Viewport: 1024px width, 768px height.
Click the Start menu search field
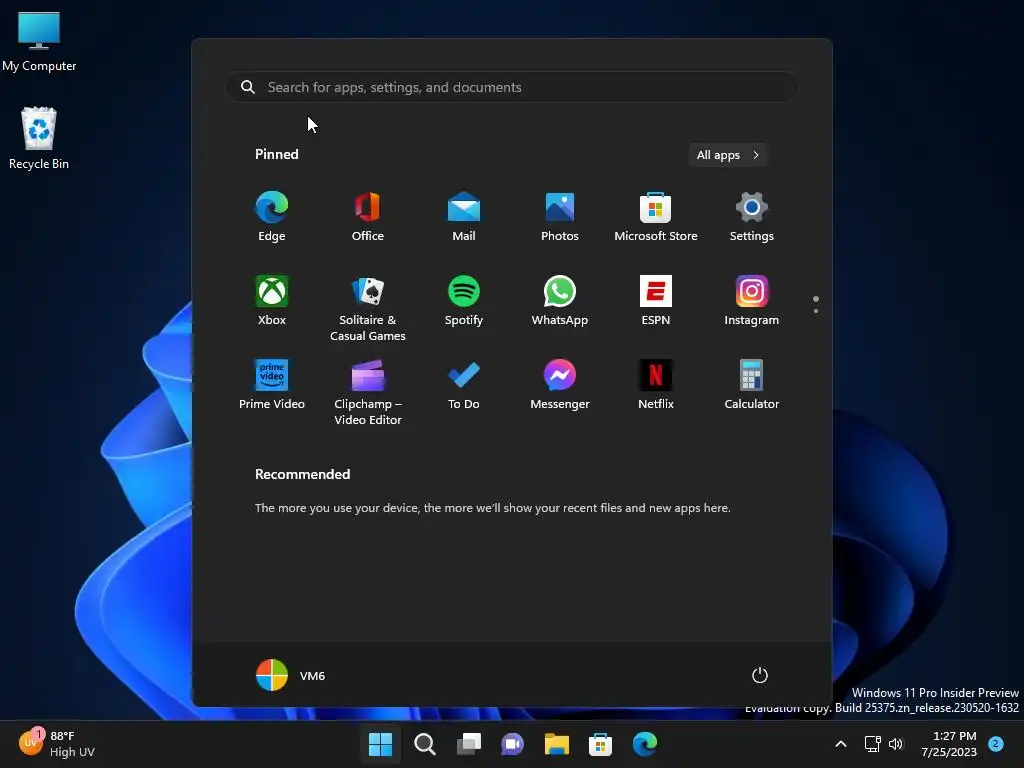click(511, 88)
